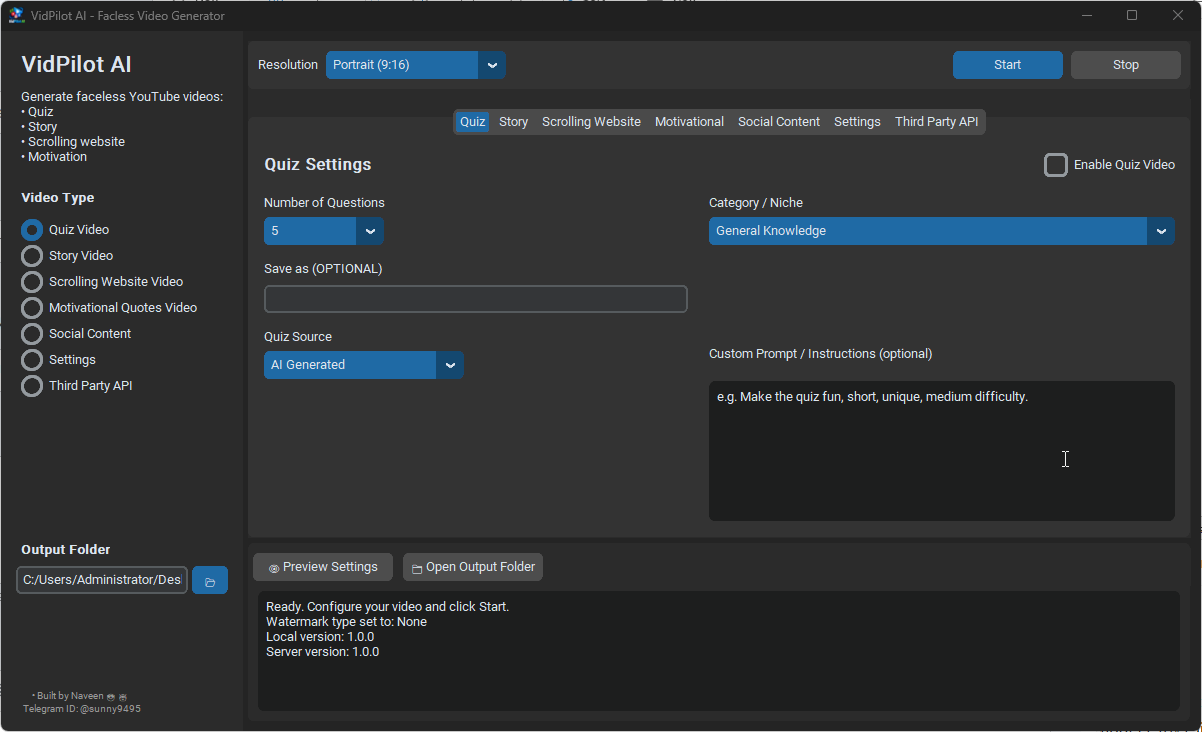Open the Settings tab
The image size is (1202, 732).
coord(856,121)
